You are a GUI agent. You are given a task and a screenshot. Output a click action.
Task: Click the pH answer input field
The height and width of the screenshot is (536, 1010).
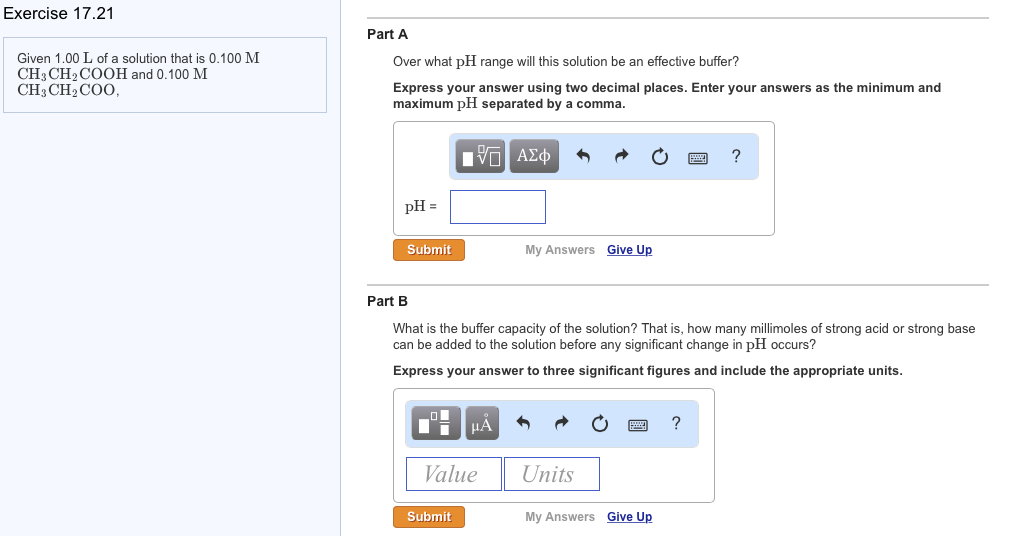point(498,207)
